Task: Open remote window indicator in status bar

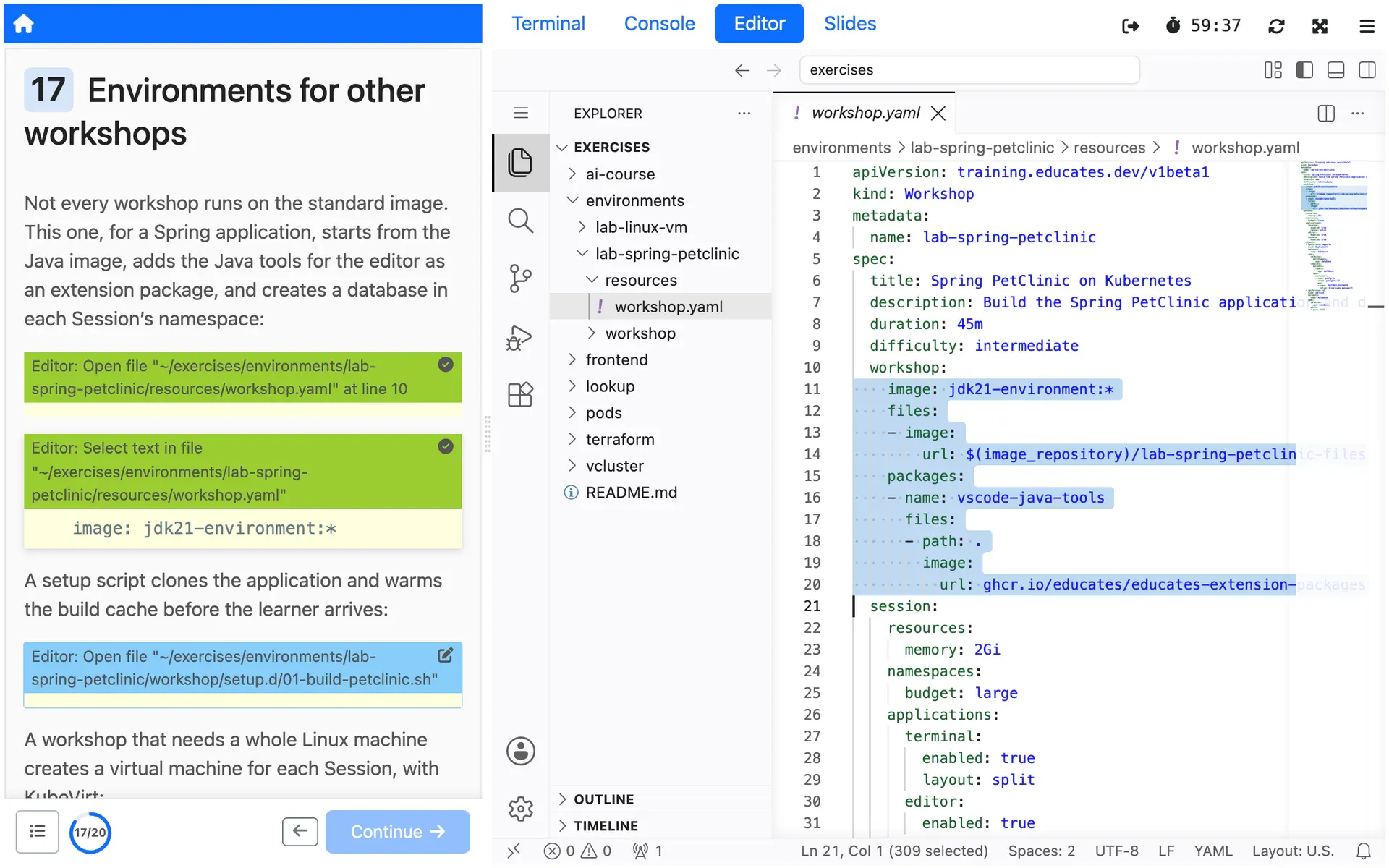Action: pyautogui.click(x=514, y=851)
